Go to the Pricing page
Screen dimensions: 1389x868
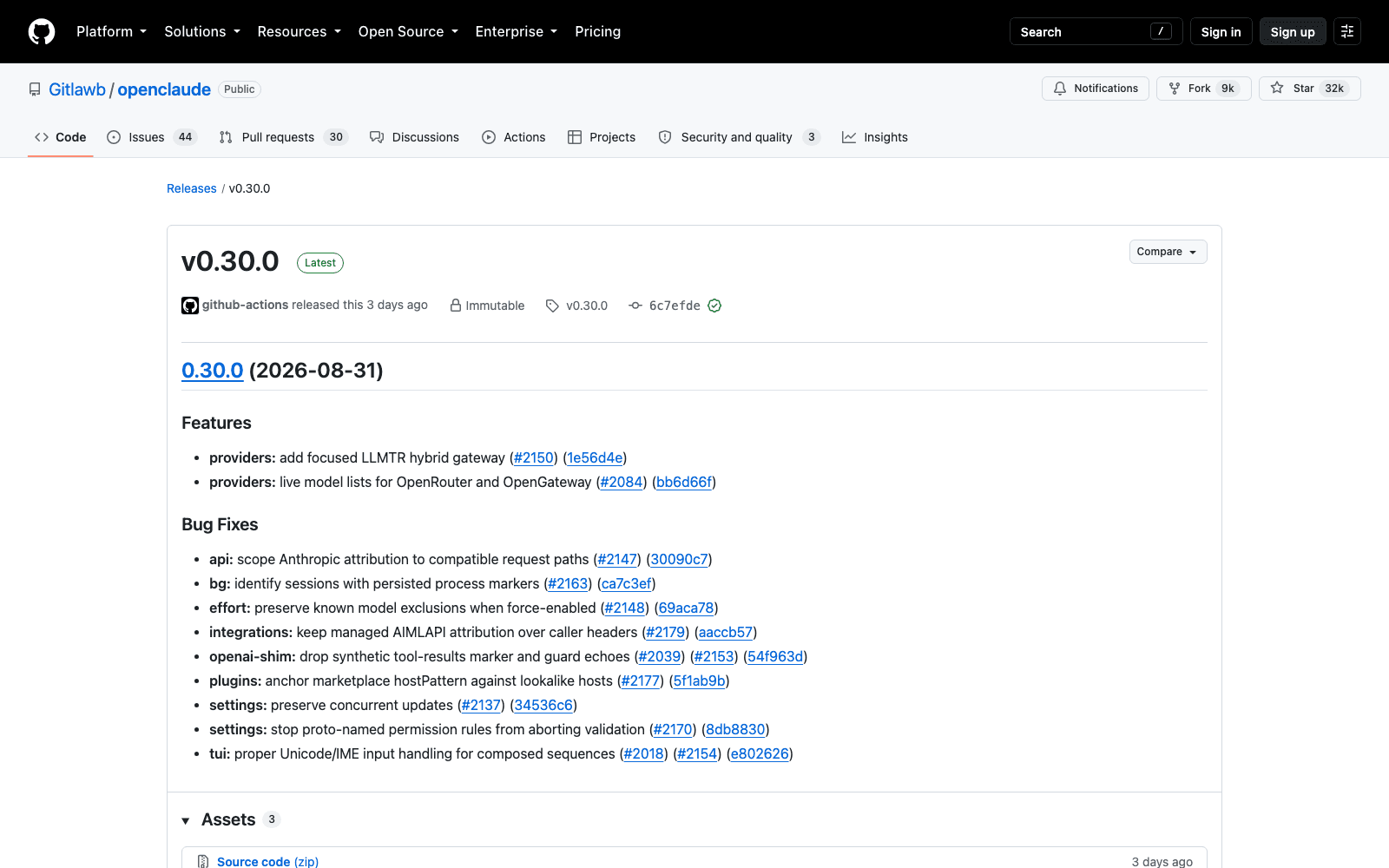[597, 31]
